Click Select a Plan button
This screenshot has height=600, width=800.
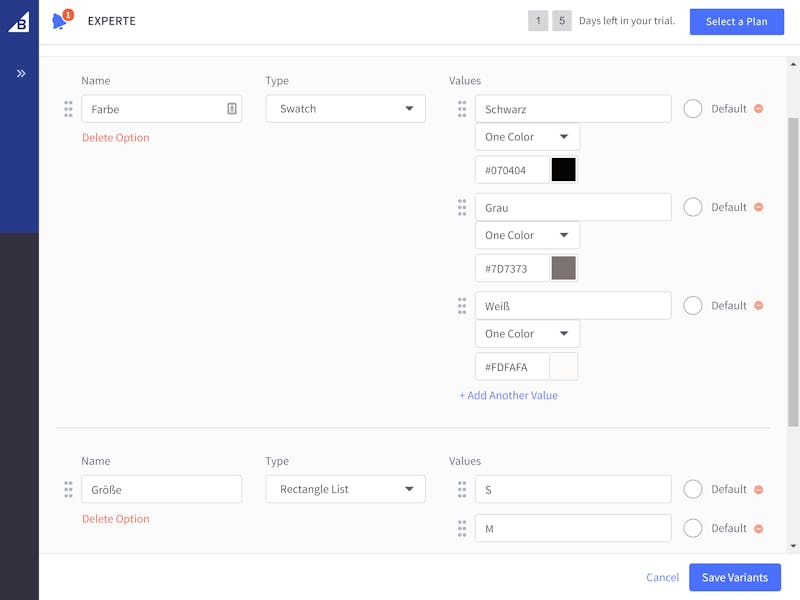737,21
